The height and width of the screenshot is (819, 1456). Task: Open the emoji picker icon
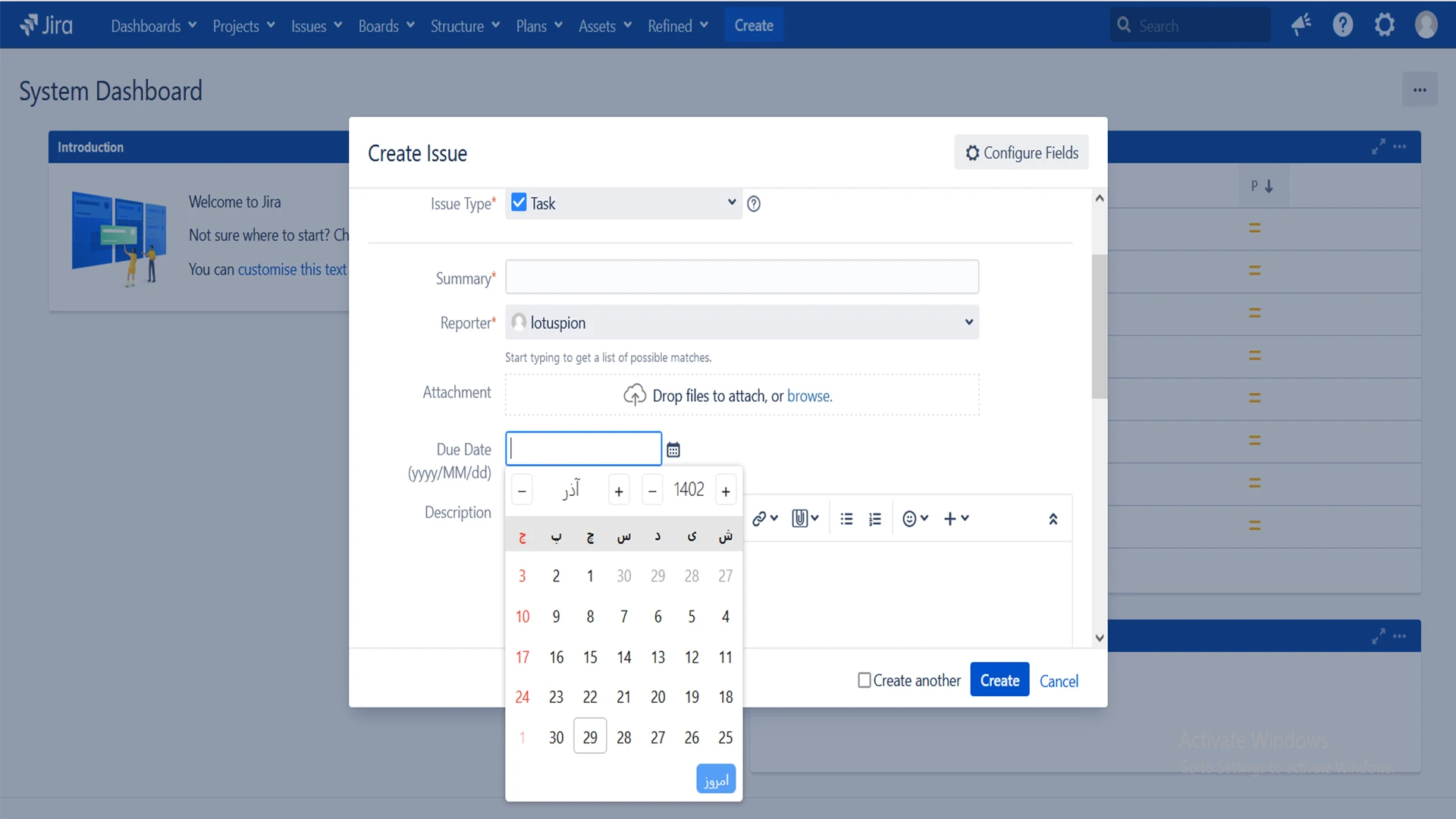(x=915, y=519)
